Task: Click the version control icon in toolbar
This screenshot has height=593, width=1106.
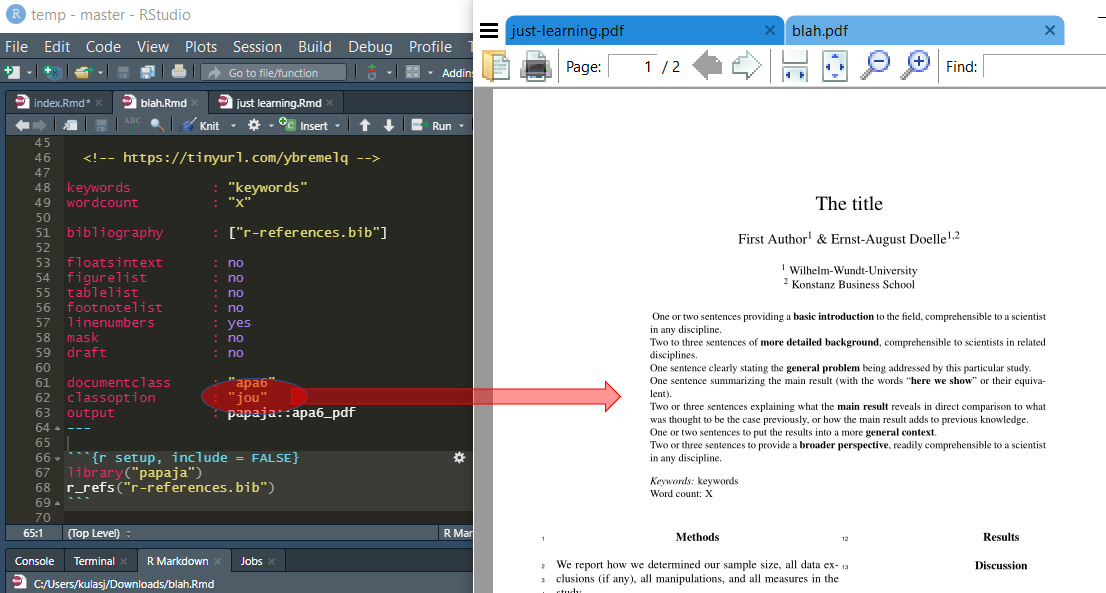Action: coord(372,72)
